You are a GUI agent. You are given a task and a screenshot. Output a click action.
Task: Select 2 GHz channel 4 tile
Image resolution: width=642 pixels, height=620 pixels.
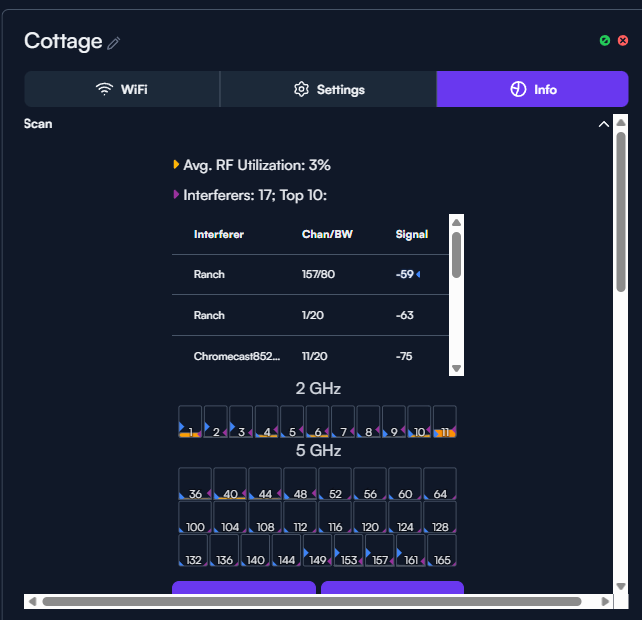(267, 421)
